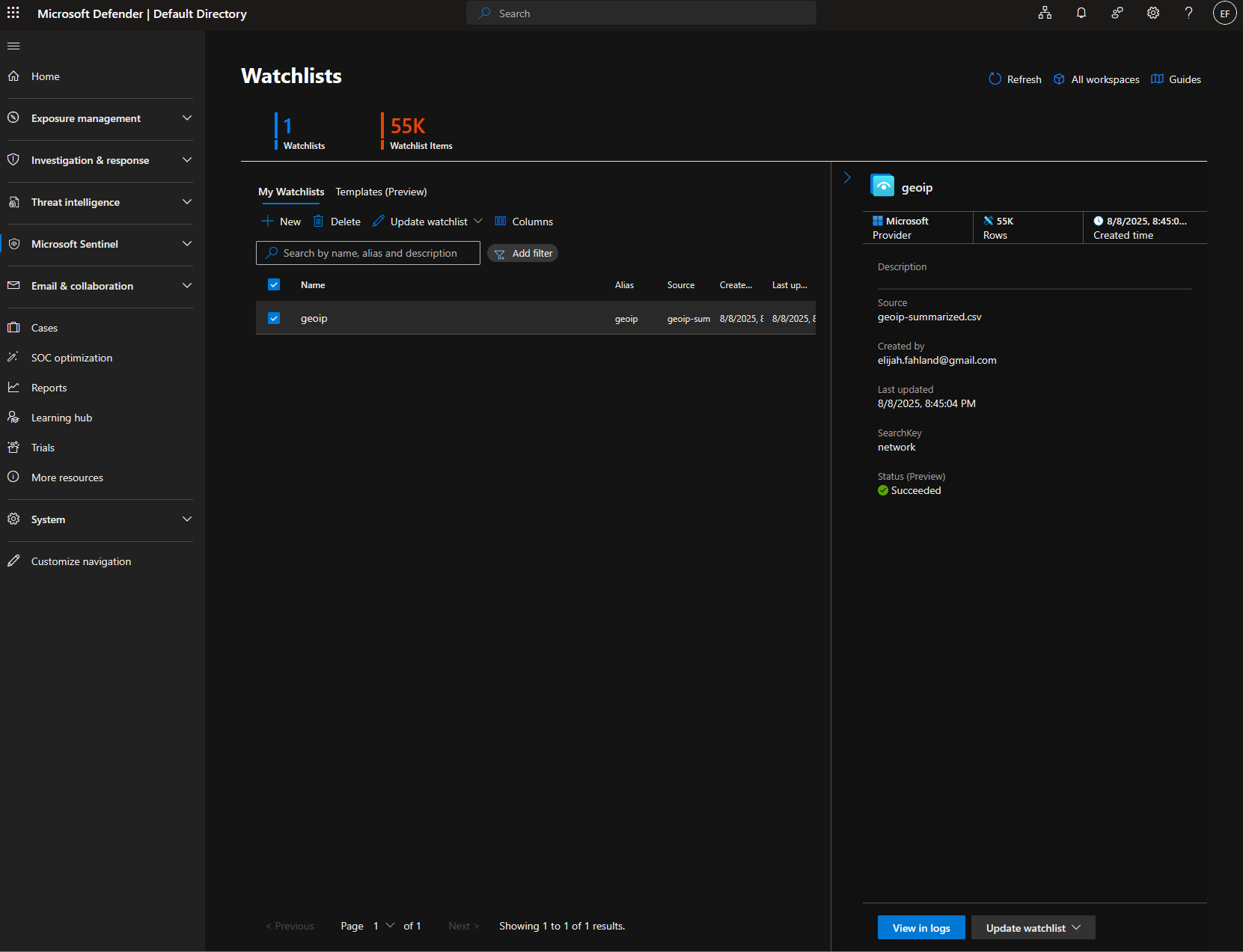Go to Reports page
The image size is (1243, 952).
pos(49,388)
